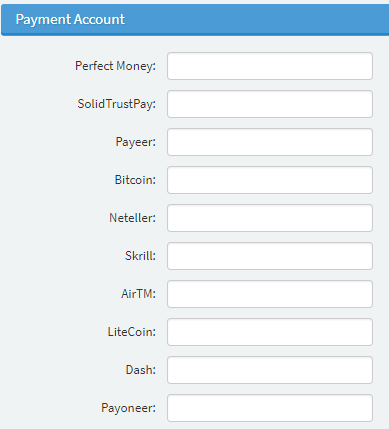Screen dimensions: 389x429
Task: Select the Payeer account field
Action: pyautogui.click(x=270, y=142)
